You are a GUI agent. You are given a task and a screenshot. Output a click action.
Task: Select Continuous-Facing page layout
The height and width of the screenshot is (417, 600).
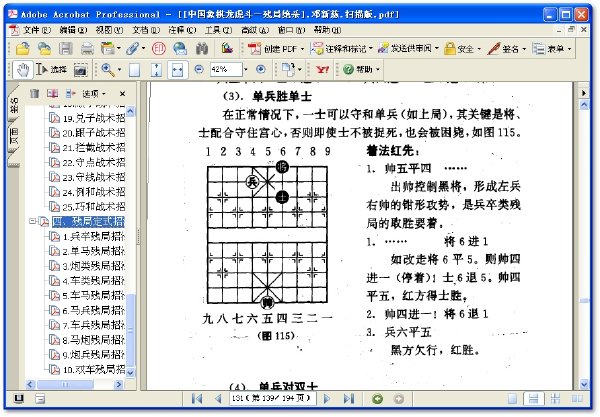(x=555, y=399)
